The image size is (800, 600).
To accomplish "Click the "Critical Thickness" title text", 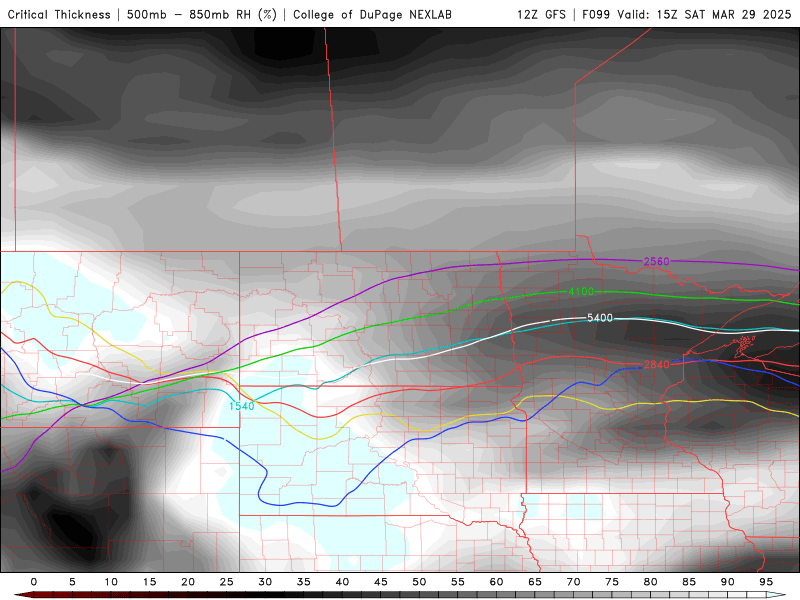I will pyautogui.click(x=59, y=14).
